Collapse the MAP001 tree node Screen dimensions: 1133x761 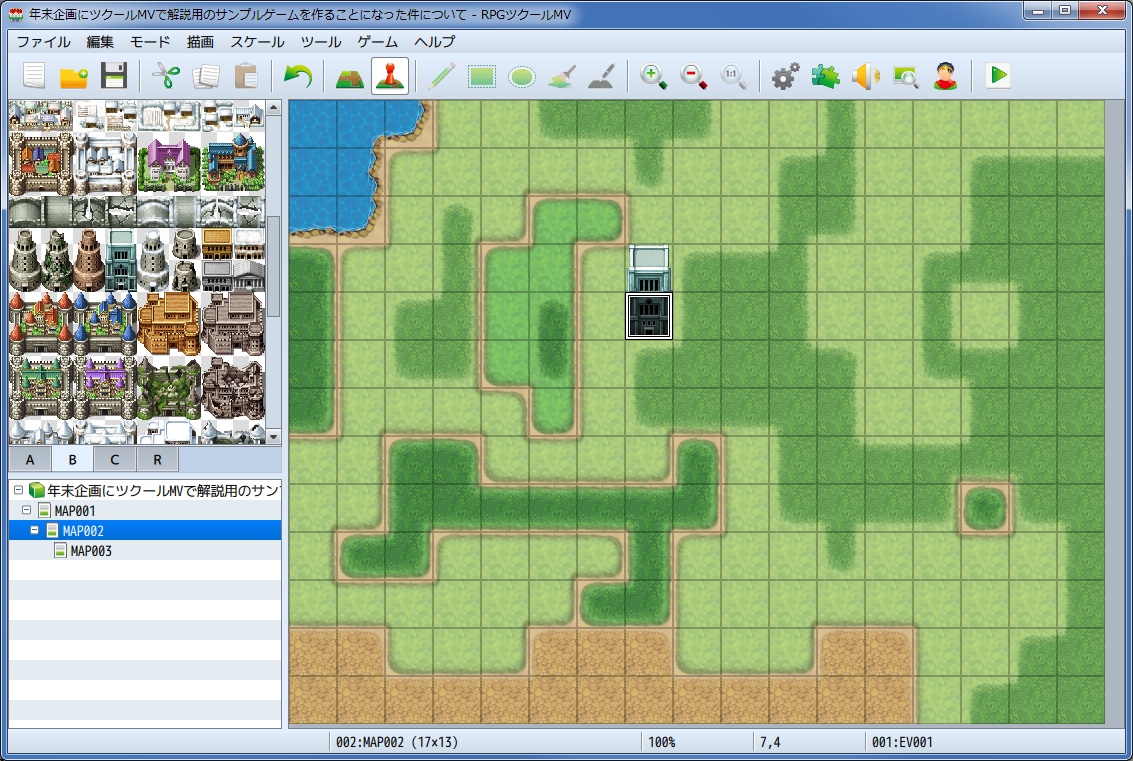click(27, 510)
